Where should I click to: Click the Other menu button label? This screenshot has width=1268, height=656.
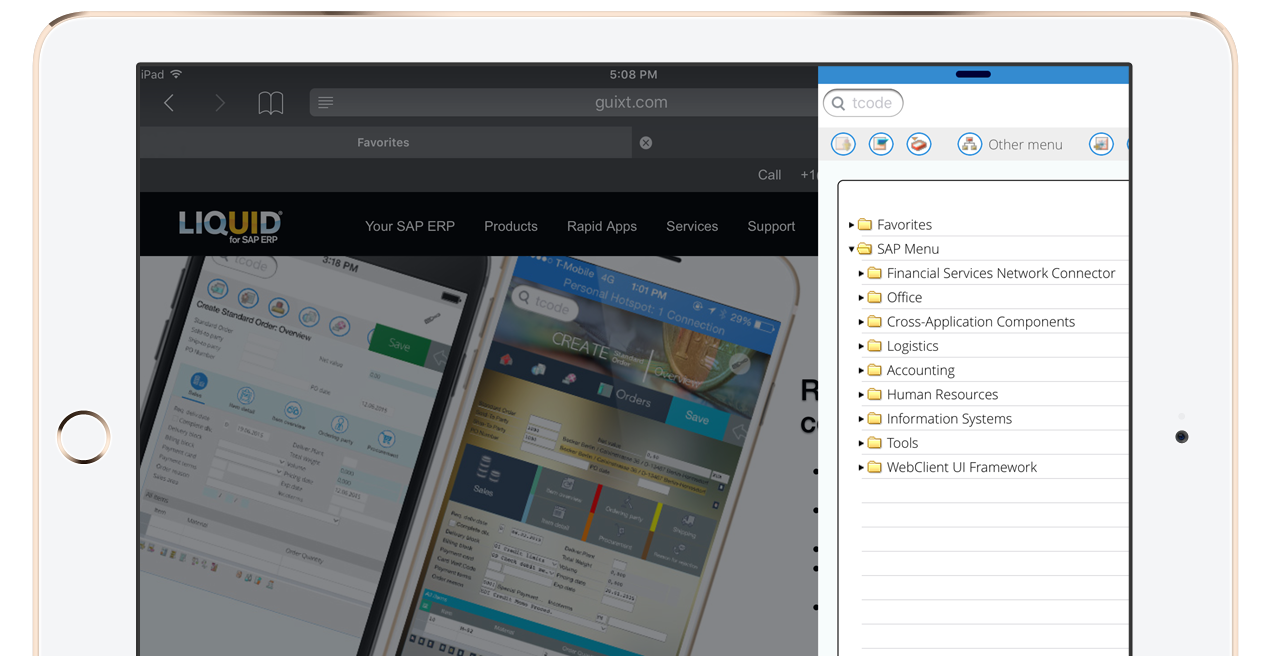[1025, 144]
